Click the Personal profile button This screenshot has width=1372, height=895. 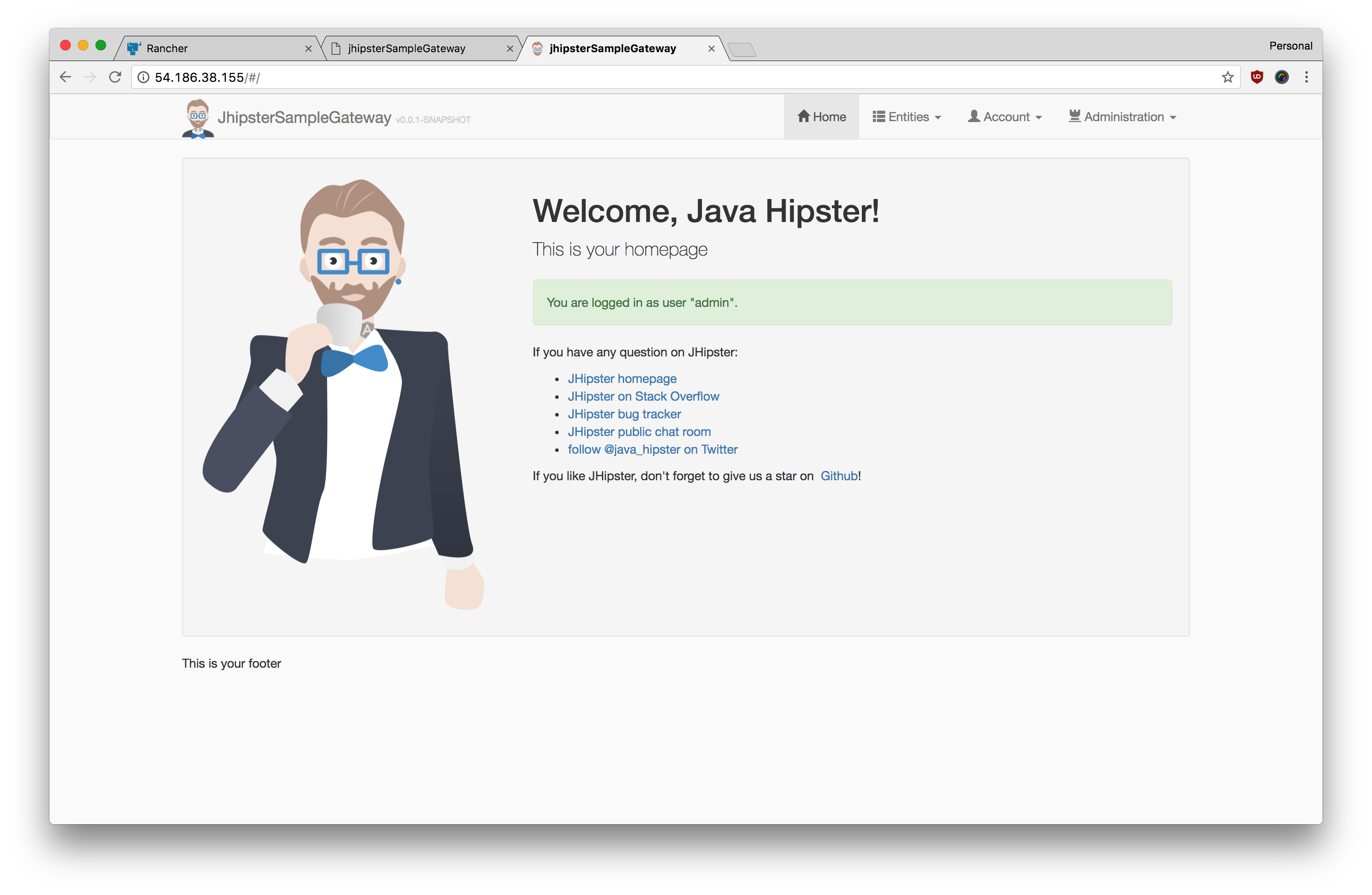1290,46
